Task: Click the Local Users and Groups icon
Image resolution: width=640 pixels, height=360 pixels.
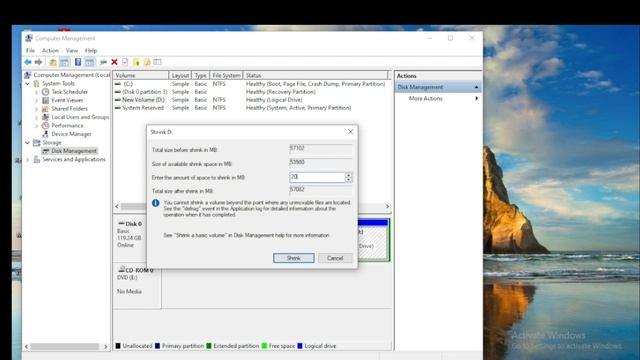Action: [46, 117]
